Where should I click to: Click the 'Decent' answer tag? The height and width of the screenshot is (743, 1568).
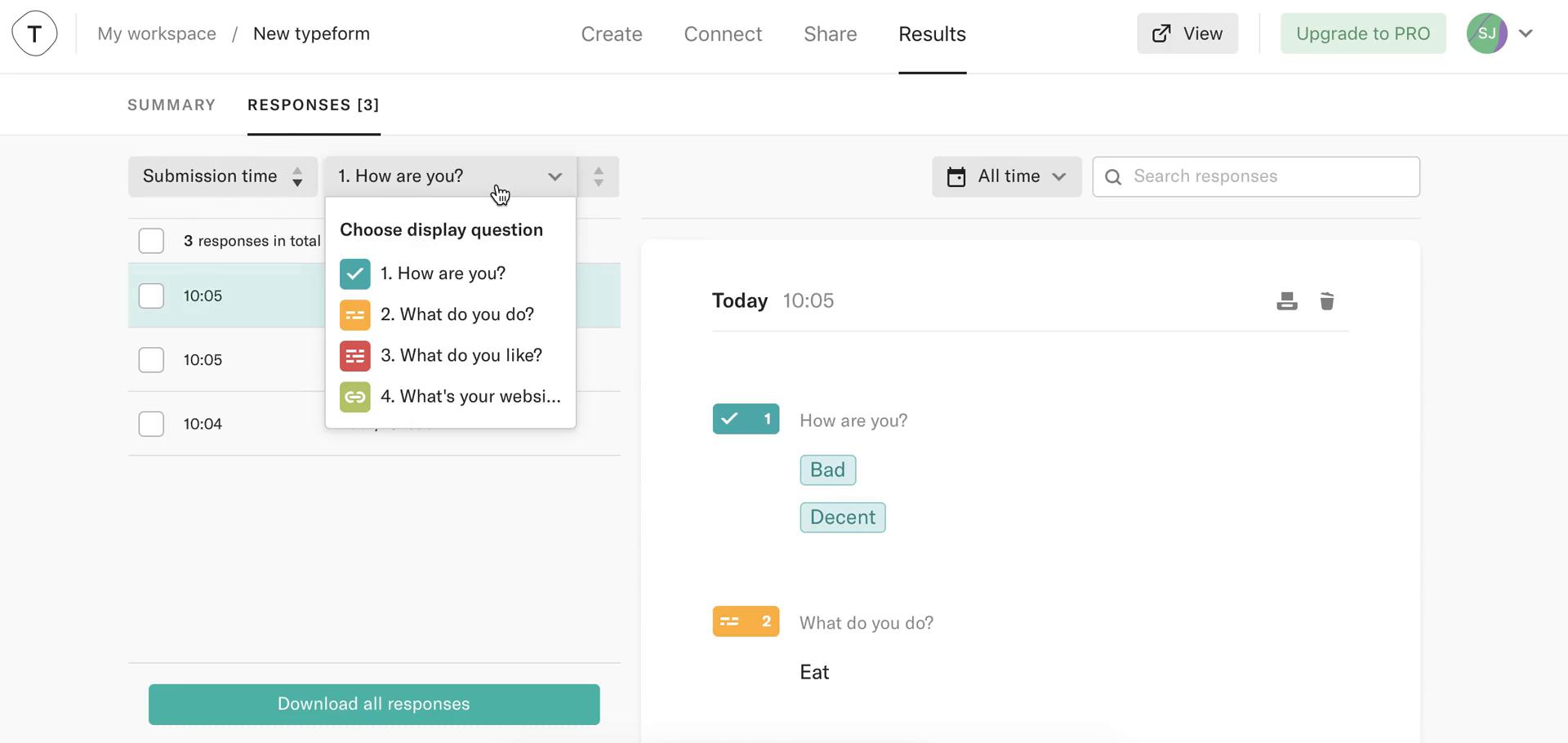(x=843, y=517)
